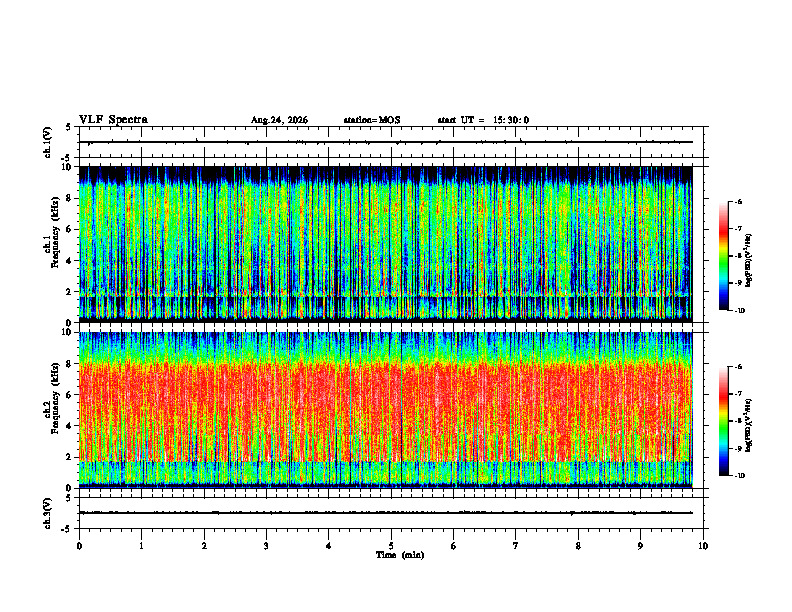Select the 9 minute tick label on time axis
792x612 pixels.
click(640, 546)
